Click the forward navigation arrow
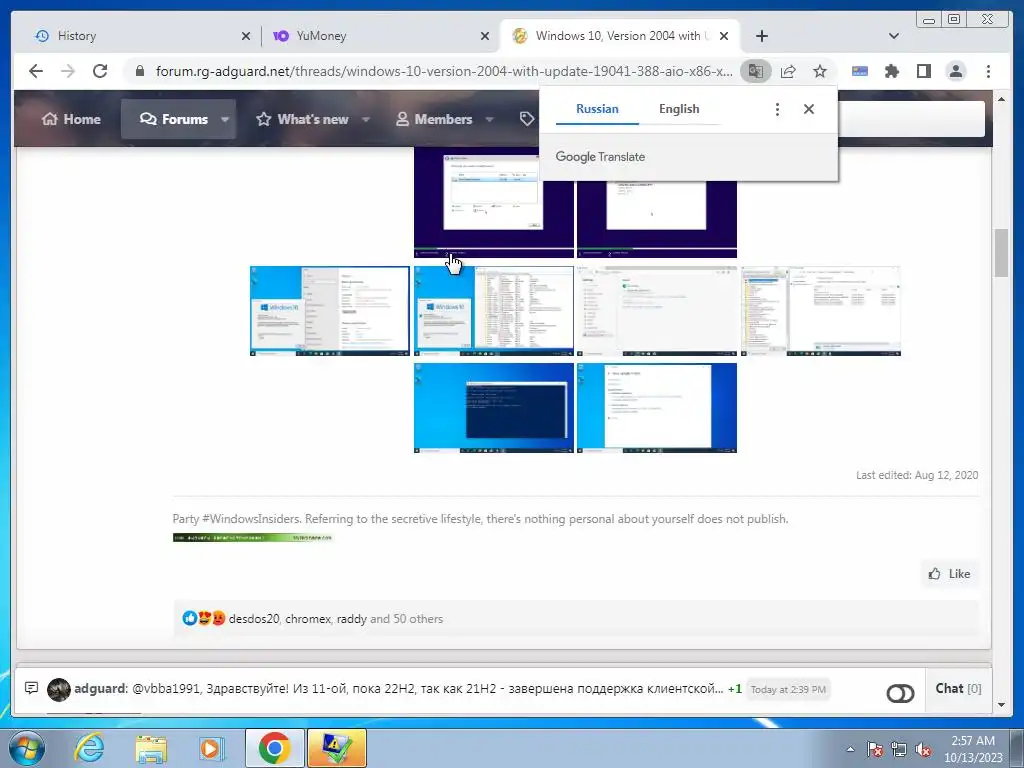The width and height of the screenshot is (1024, 768). coord(68,71)
